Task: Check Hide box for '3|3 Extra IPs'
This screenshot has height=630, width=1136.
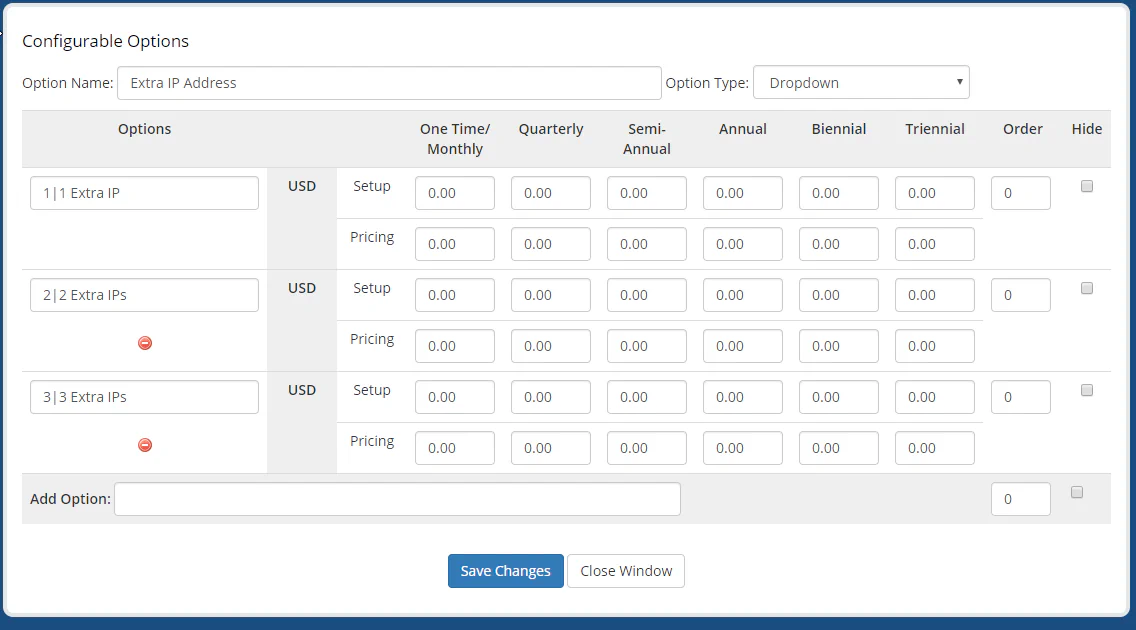Action: point(1087,390)
